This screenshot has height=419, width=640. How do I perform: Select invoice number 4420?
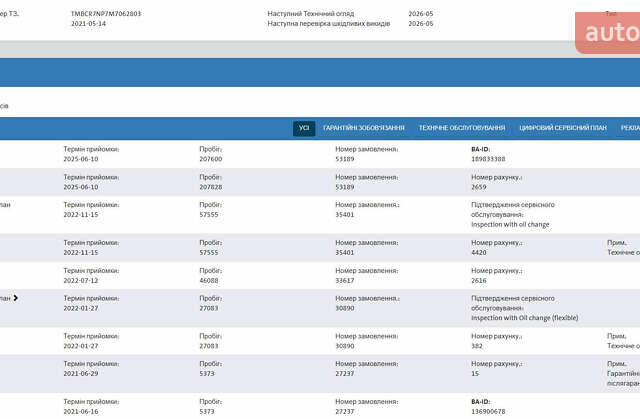(x=480, y=252)
